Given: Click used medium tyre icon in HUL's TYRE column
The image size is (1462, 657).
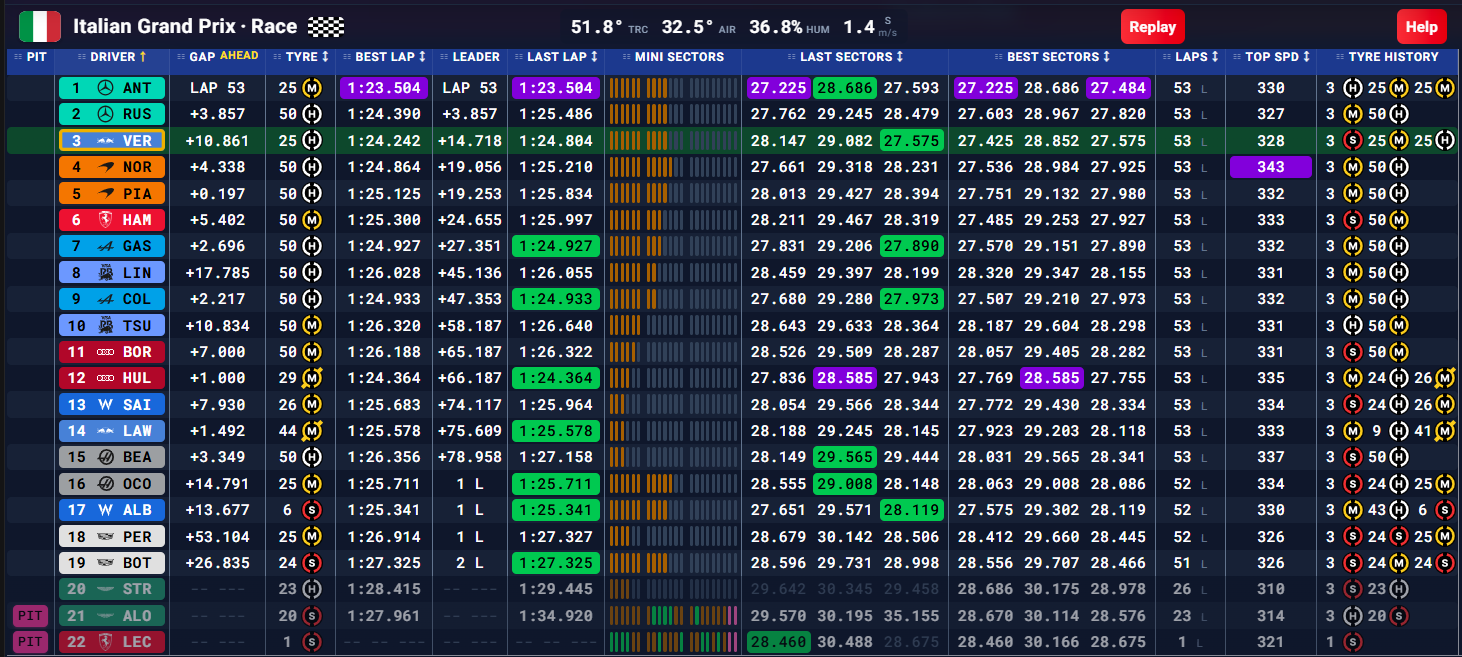Looking at the screenshot, I should pos(313,378).
